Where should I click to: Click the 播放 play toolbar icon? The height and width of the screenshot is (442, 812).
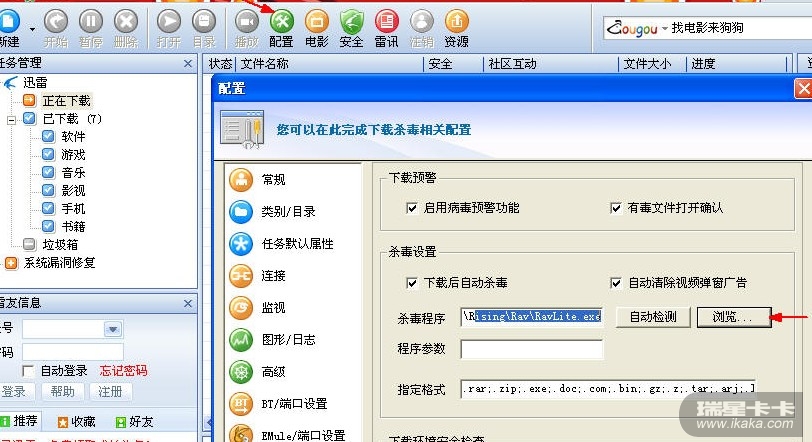(x=246, y=29)
